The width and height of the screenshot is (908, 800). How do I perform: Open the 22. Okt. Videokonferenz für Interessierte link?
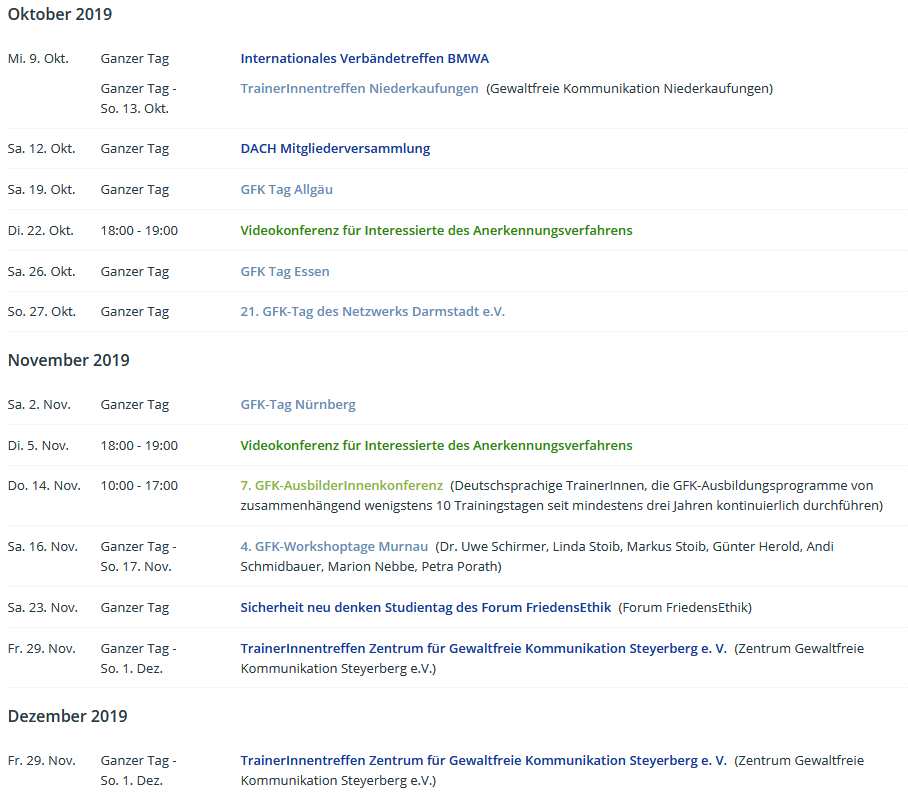click(x=436, y=231)
